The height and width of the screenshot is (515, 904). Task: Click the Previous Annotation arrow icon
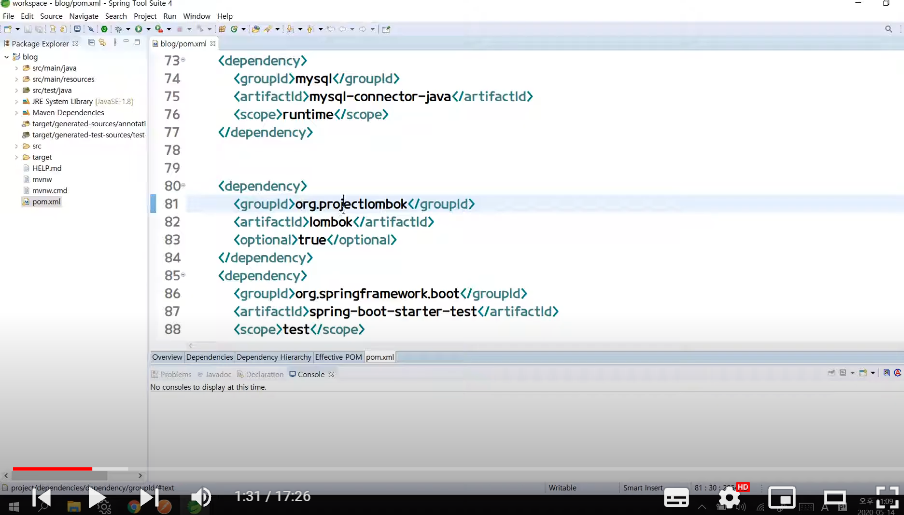pyautogui.click(x=310, y=29)
